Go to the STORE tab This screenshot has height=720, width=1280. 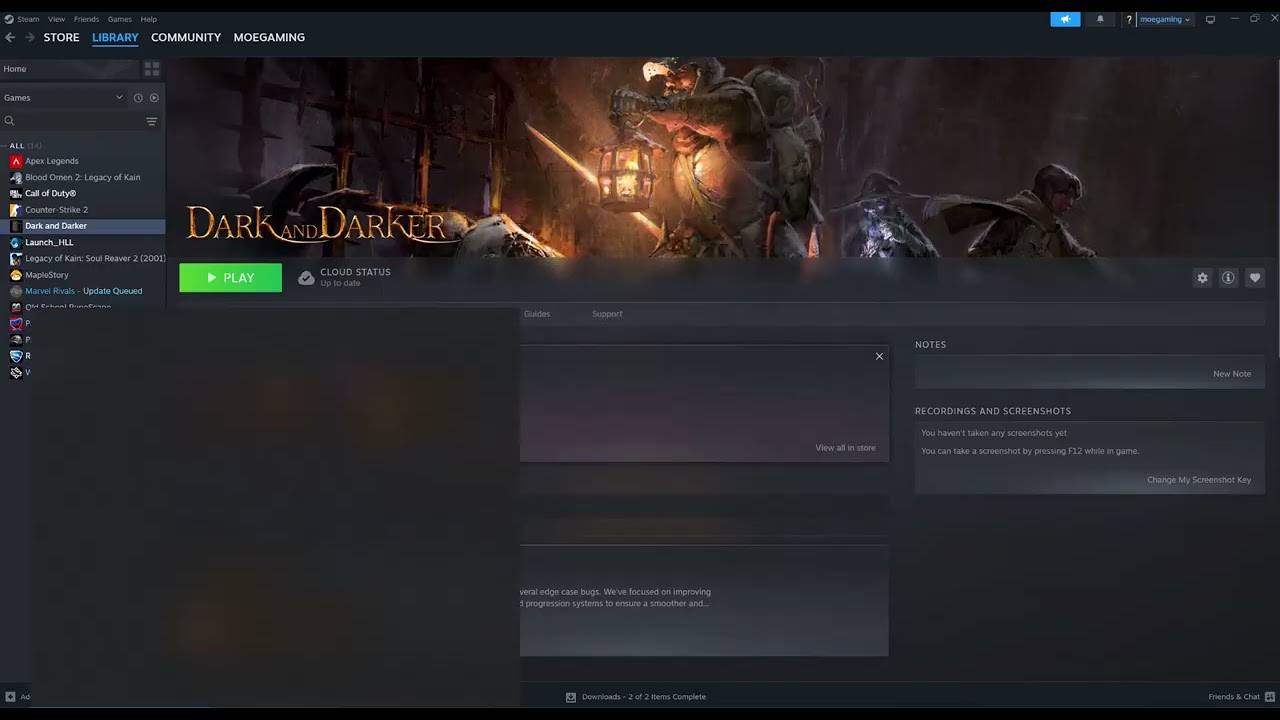point(61,37)
